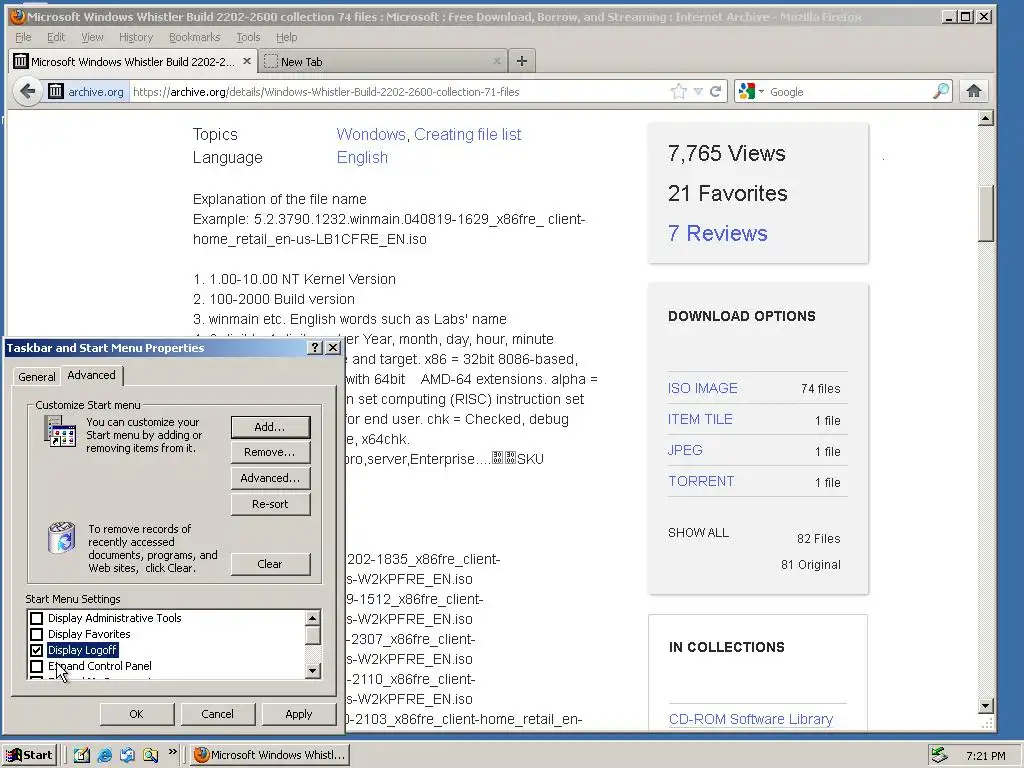Screen dimensions: 1024x768
Task: Click Apply in the Properties dialog
Action: coord(298,714)
